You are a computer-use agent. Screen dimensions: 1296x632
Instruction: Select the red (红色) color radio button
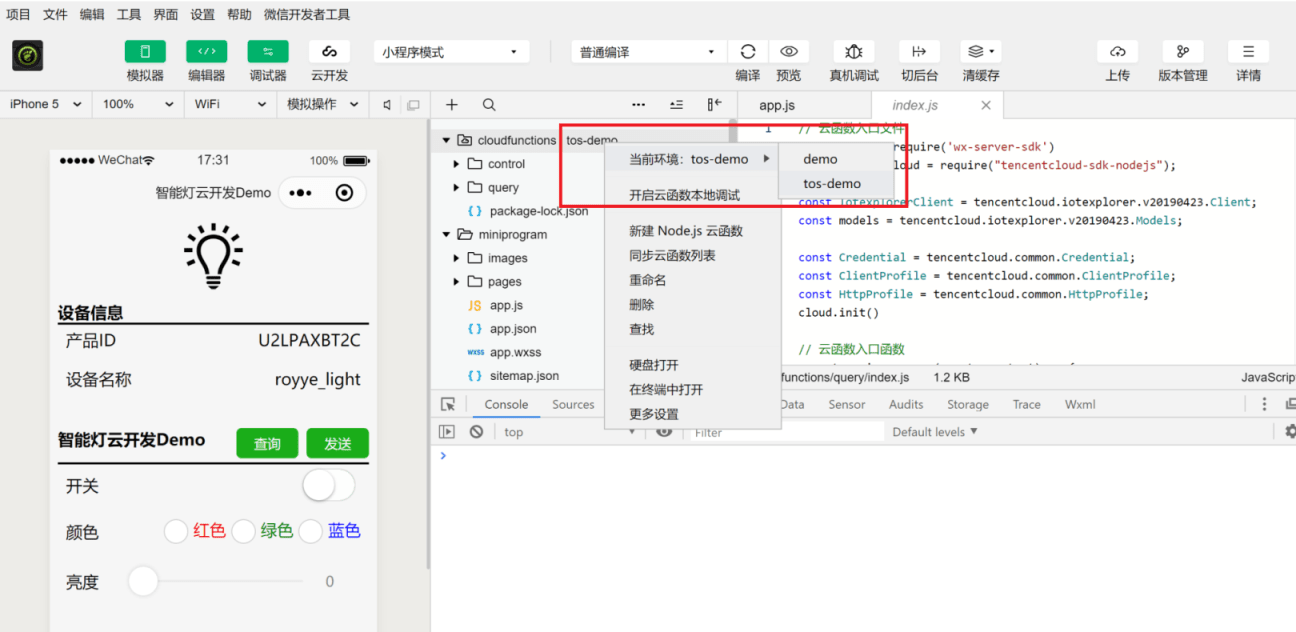click(176, 531)
